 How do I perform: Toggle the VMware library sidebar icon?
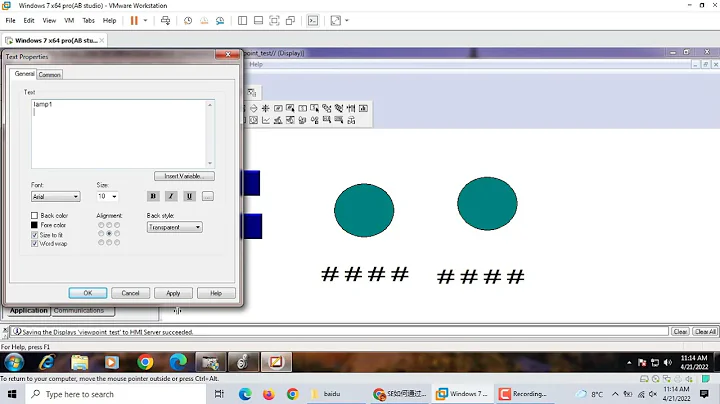[242, 21]
